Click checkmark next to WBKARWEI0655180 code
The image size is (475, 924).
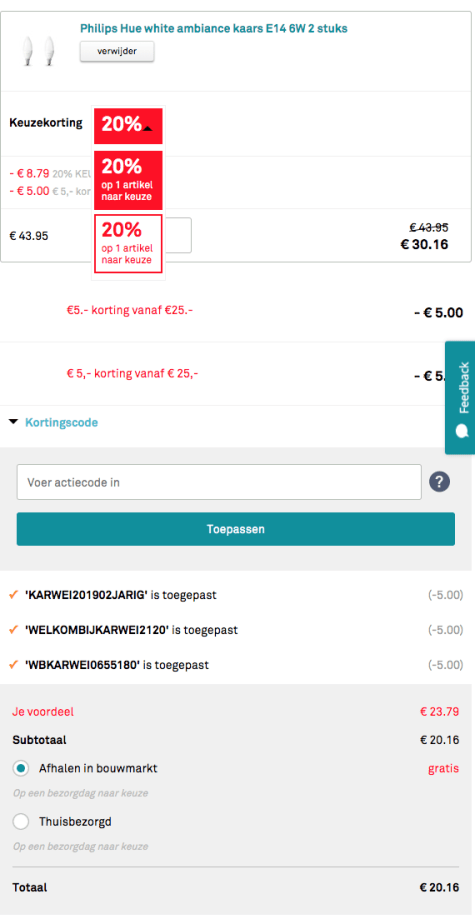pyautogui.click(x=14, y=665)
